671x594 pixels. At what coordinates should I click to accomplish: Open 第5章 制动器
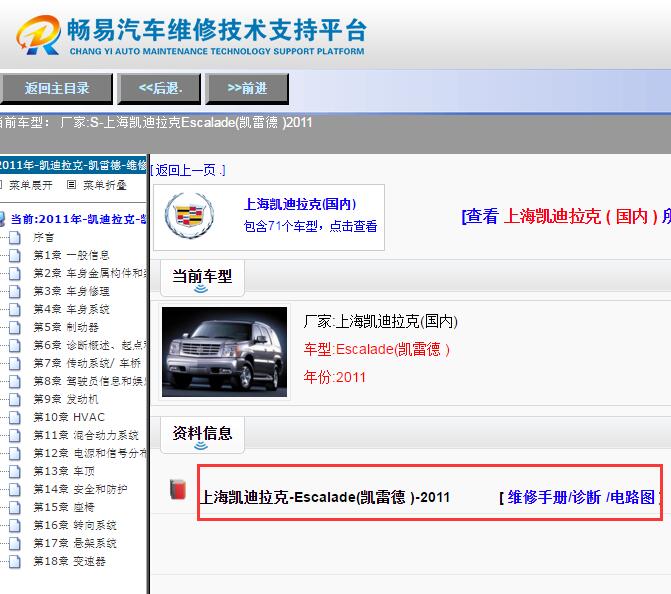click(x=66, y=327)
